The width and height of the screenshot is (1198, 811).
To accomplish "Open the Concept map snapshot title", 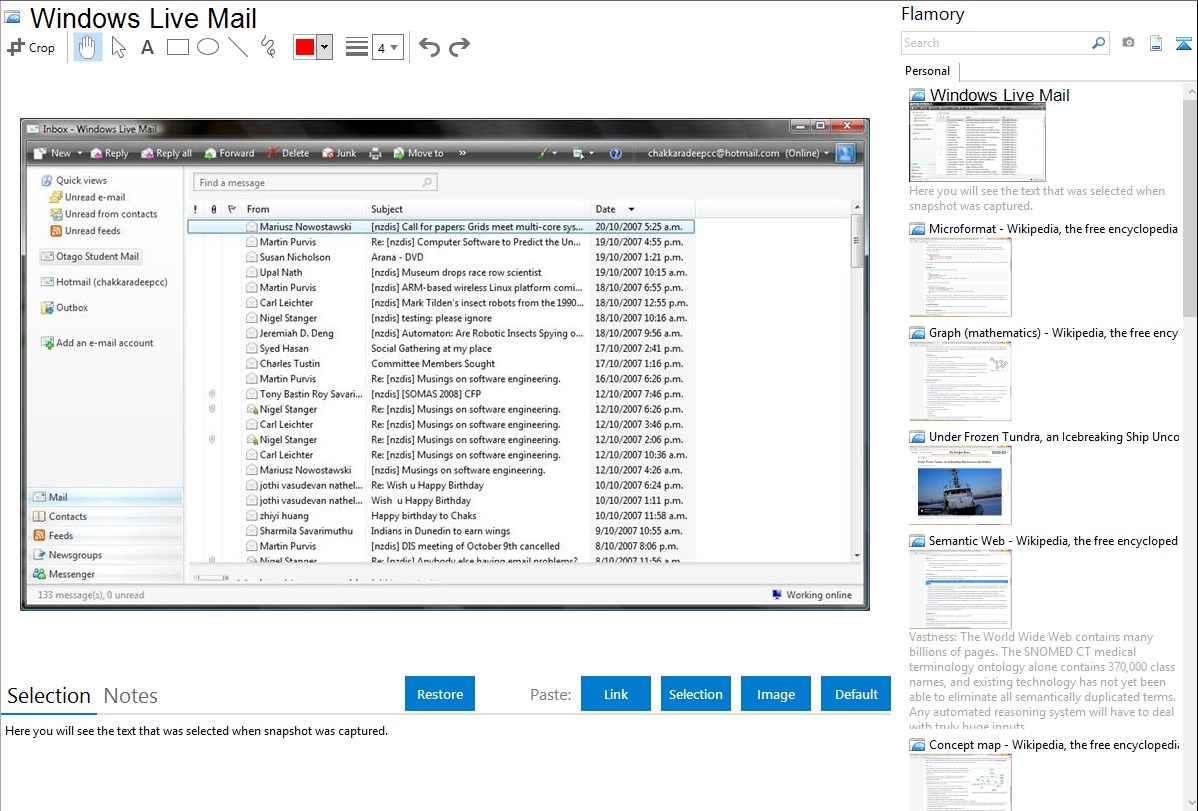I will (x=1053, y=744).
